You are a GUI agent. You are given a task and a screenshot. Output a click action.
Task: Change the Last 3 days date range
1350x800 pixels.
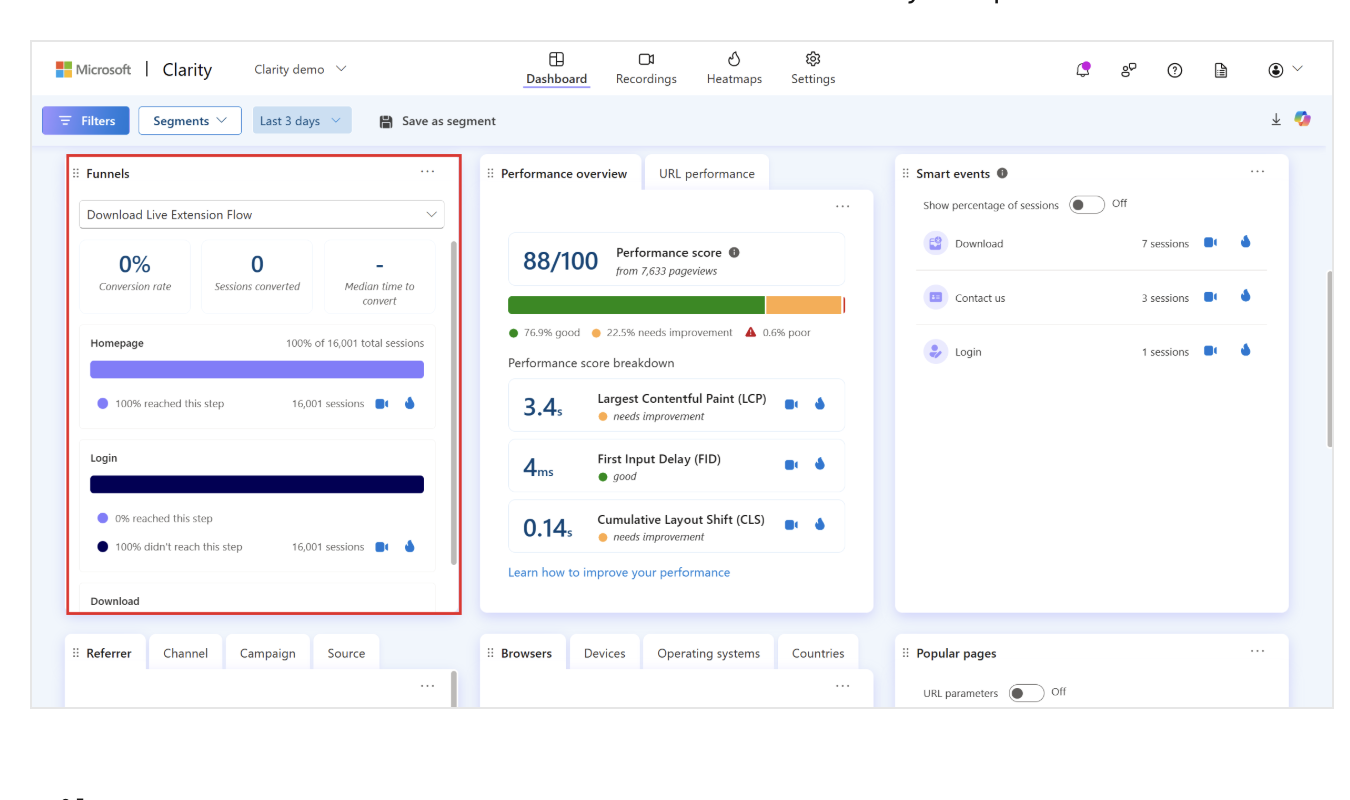coord(302,119)
